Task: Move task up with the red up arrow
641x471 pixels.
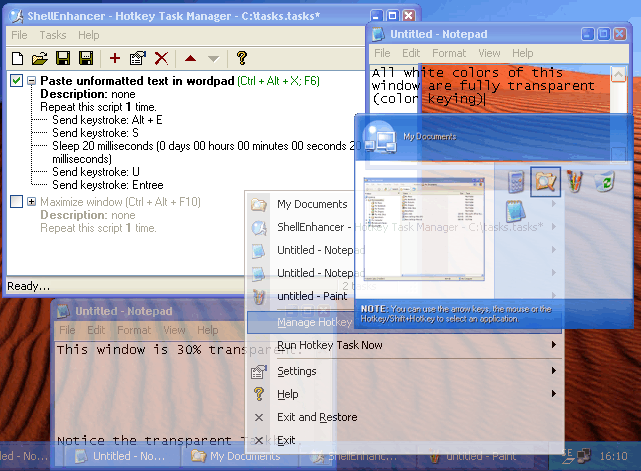Action: coord(190,58)
